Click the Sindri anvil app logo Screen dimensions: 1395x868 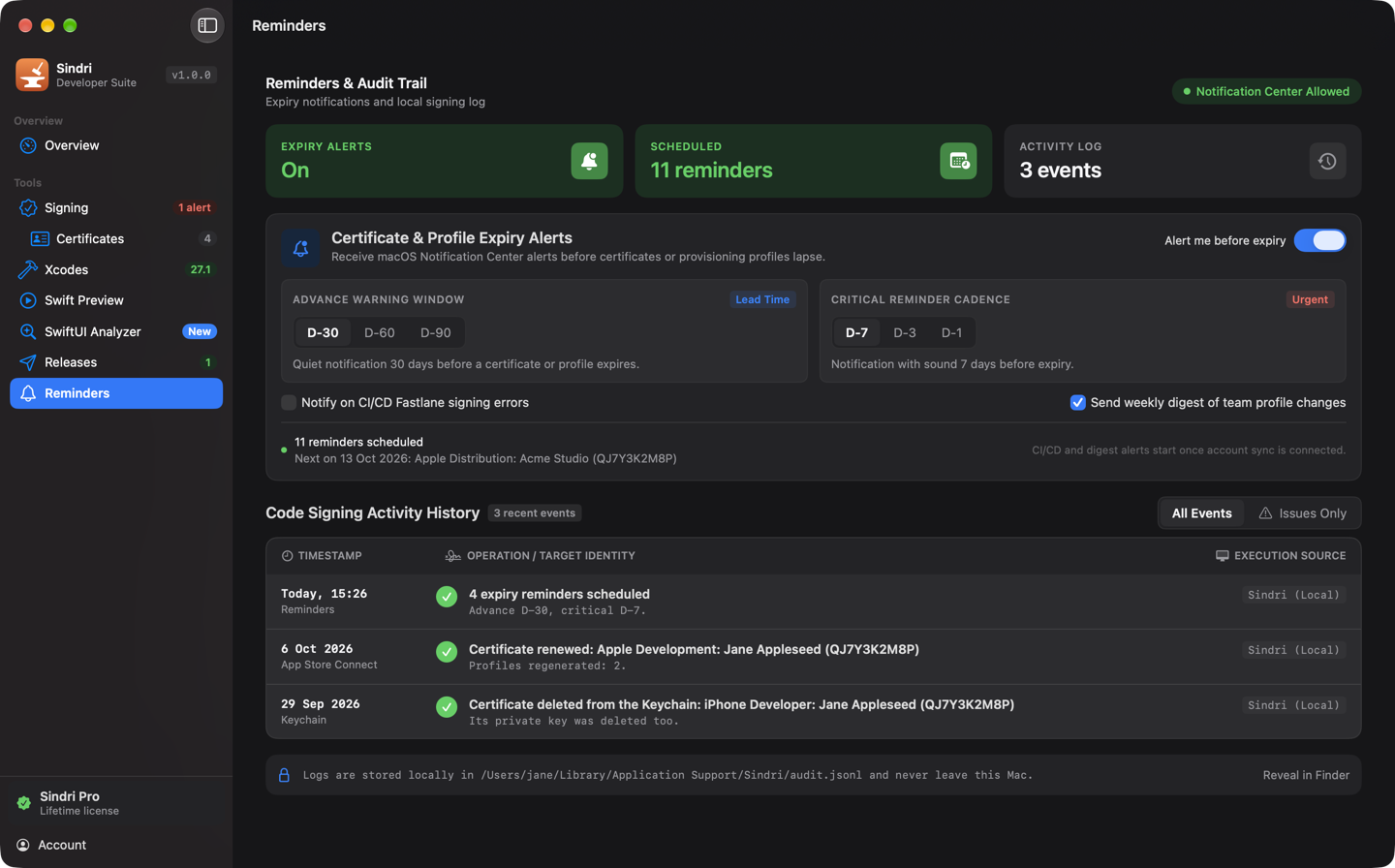click(x=32, y=75)
